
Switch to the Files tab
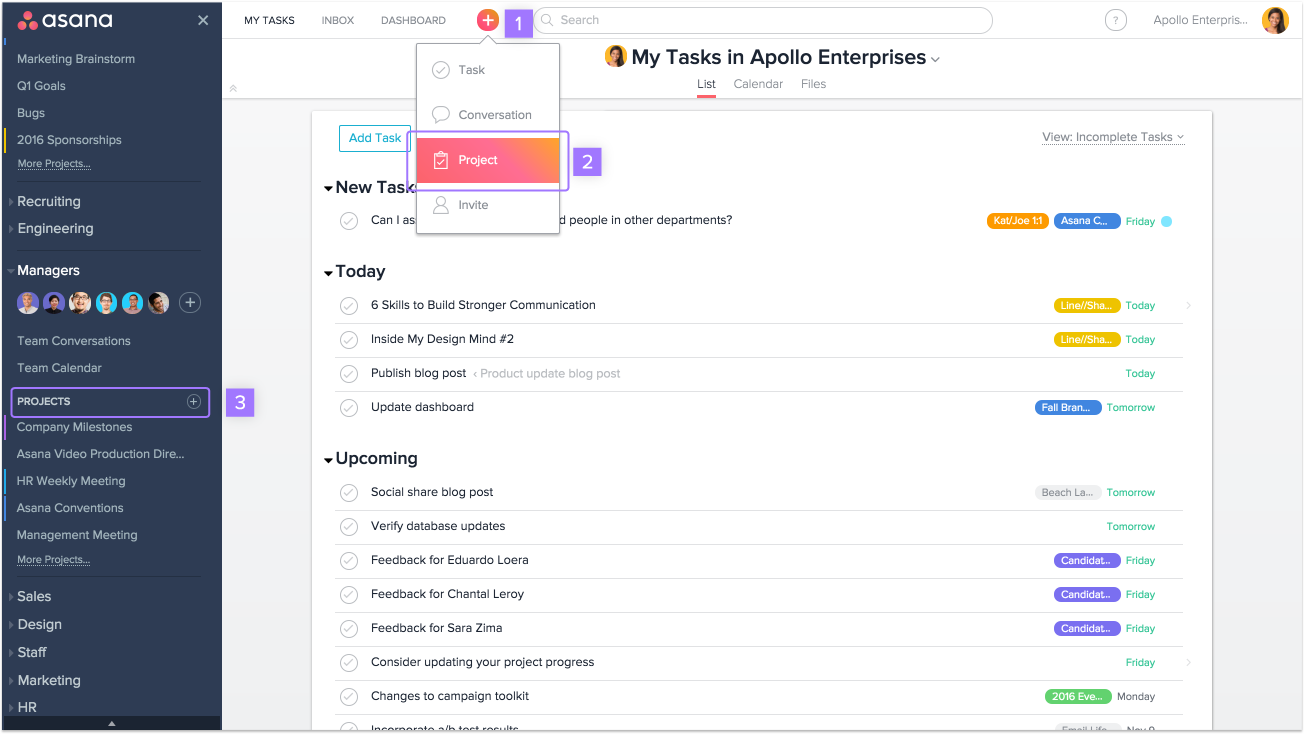coord(813,84)
